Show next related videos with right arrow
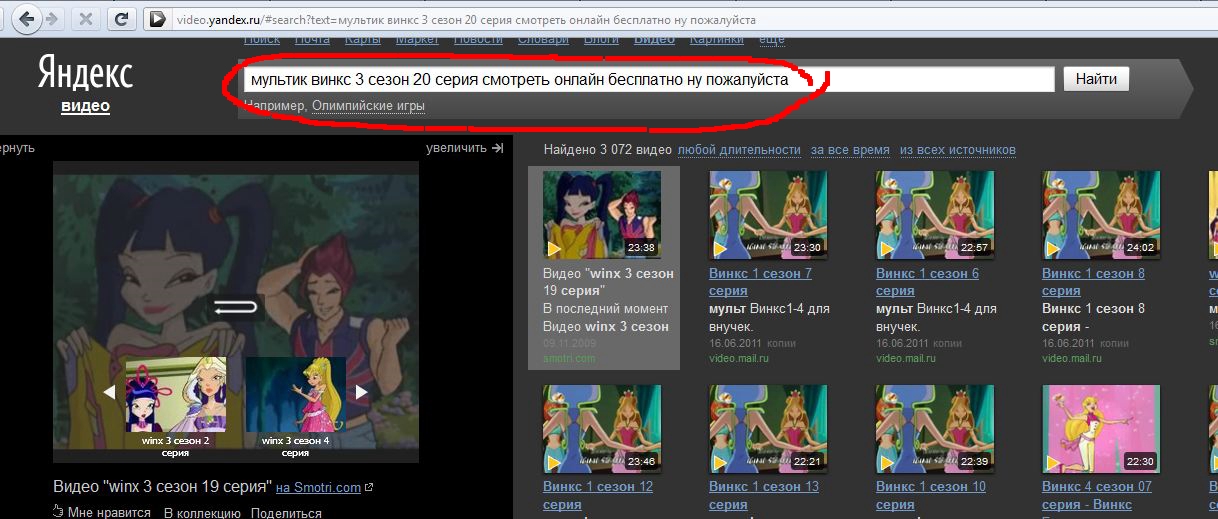Viewport: 1218px width, 519px height. tap(362, 392)
